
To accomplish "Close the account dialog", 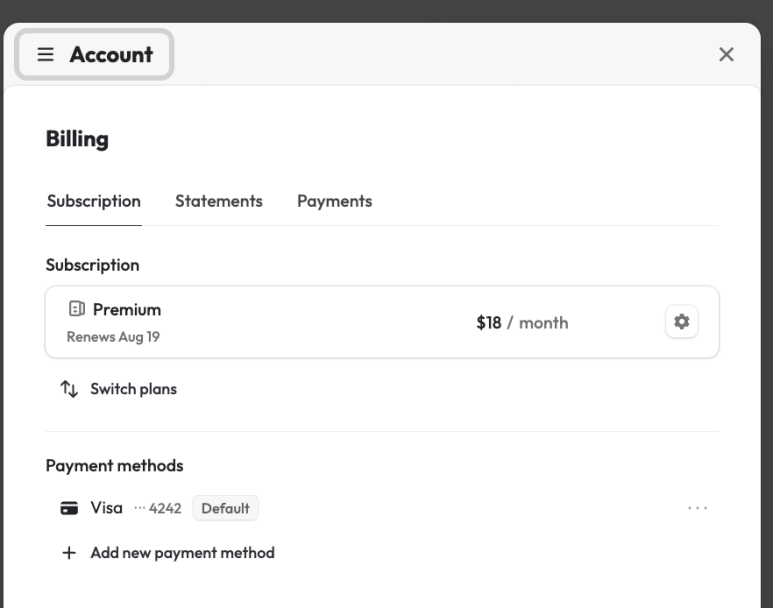I will [x=727, y=55].
